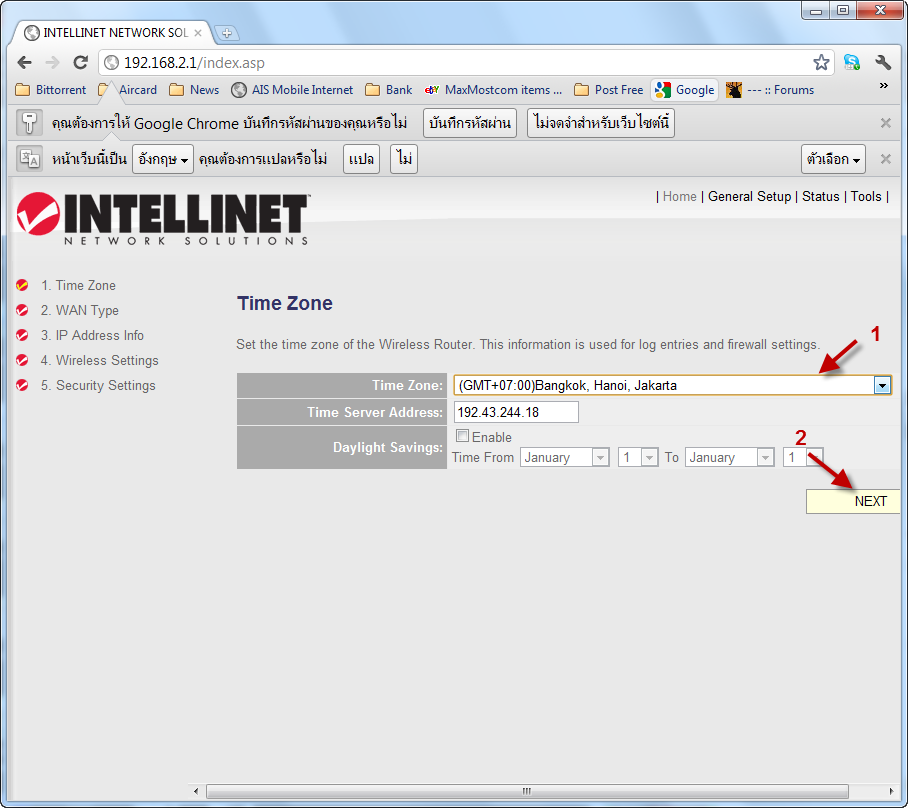Open the Bank bookmark folder
Image resolution: width=908 pixels, height=808 pixels.
(389, 90)
